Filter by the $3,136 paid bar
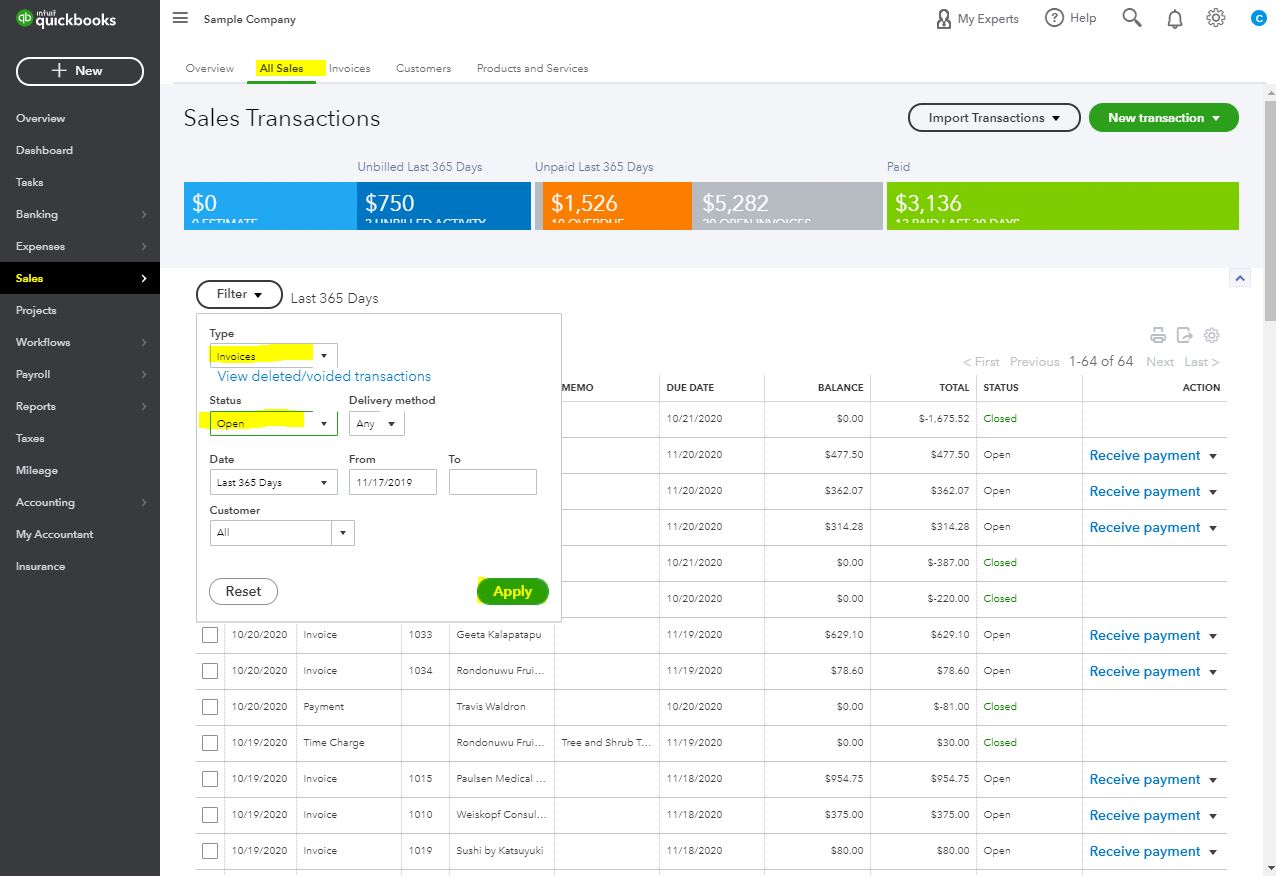1276x876 pixels. point(1063,206)
